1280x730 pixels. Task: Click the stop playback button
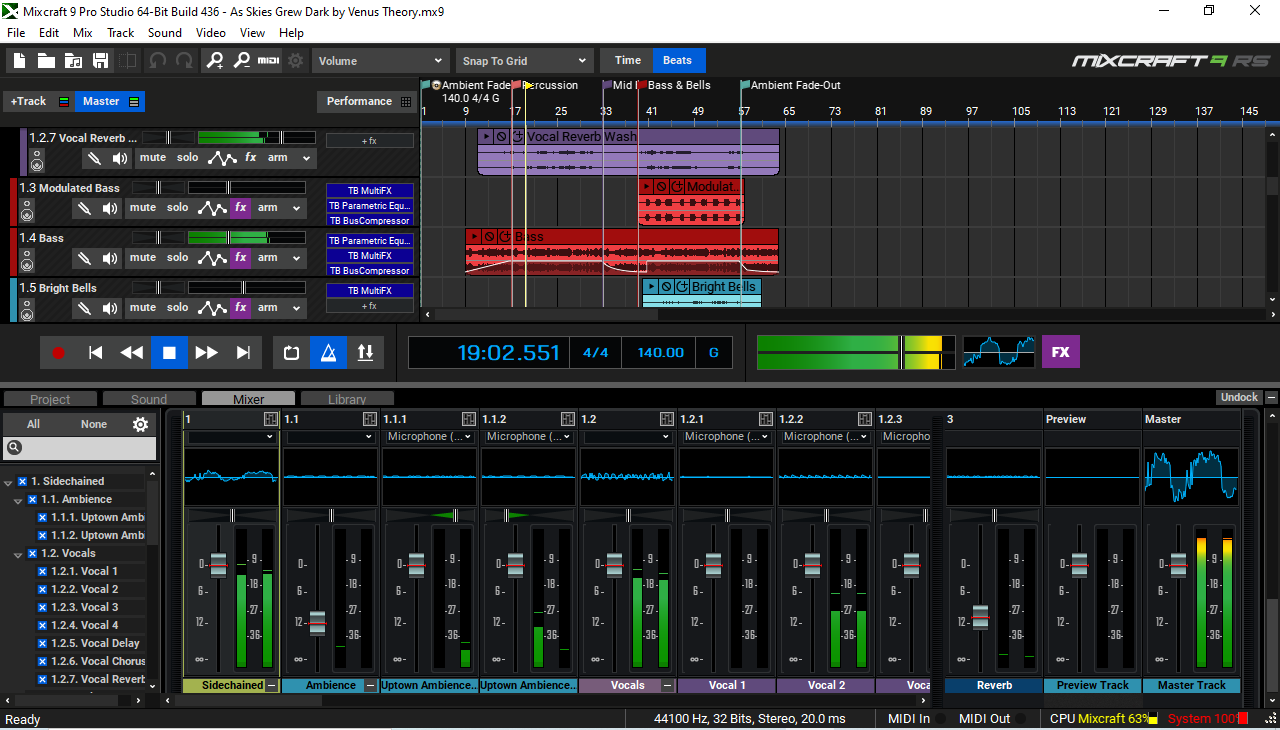[x=169, y=352]
